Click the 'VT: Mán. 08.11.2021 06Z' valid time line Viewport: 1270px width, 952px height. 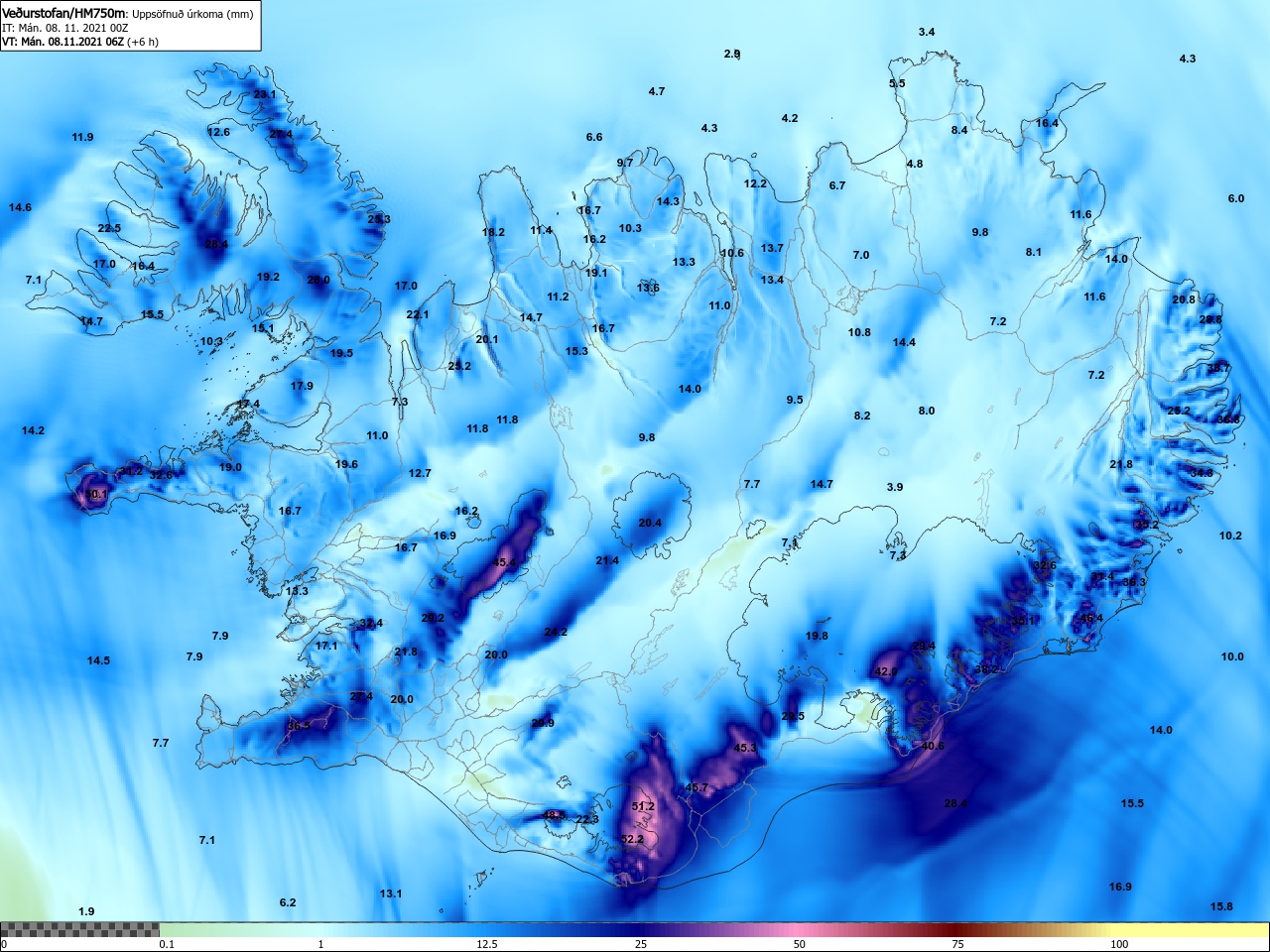click(63, 42)
